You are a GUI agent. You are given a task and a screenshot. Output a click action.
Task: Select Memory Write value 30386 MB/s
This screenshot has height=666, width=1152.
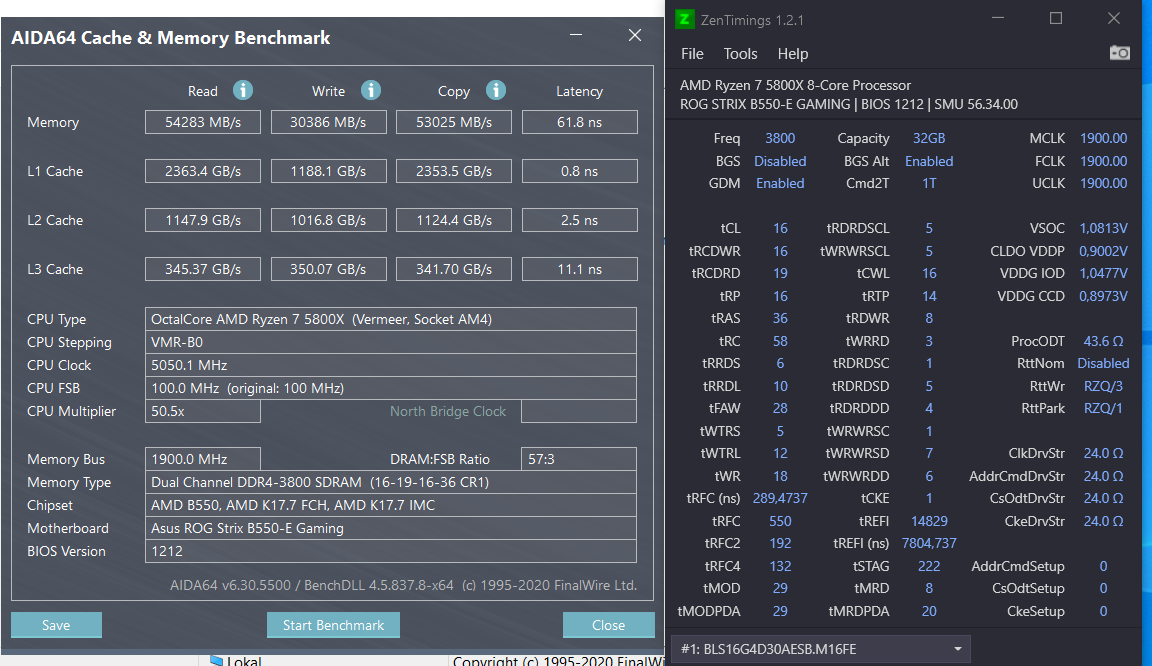click(328, 122)
